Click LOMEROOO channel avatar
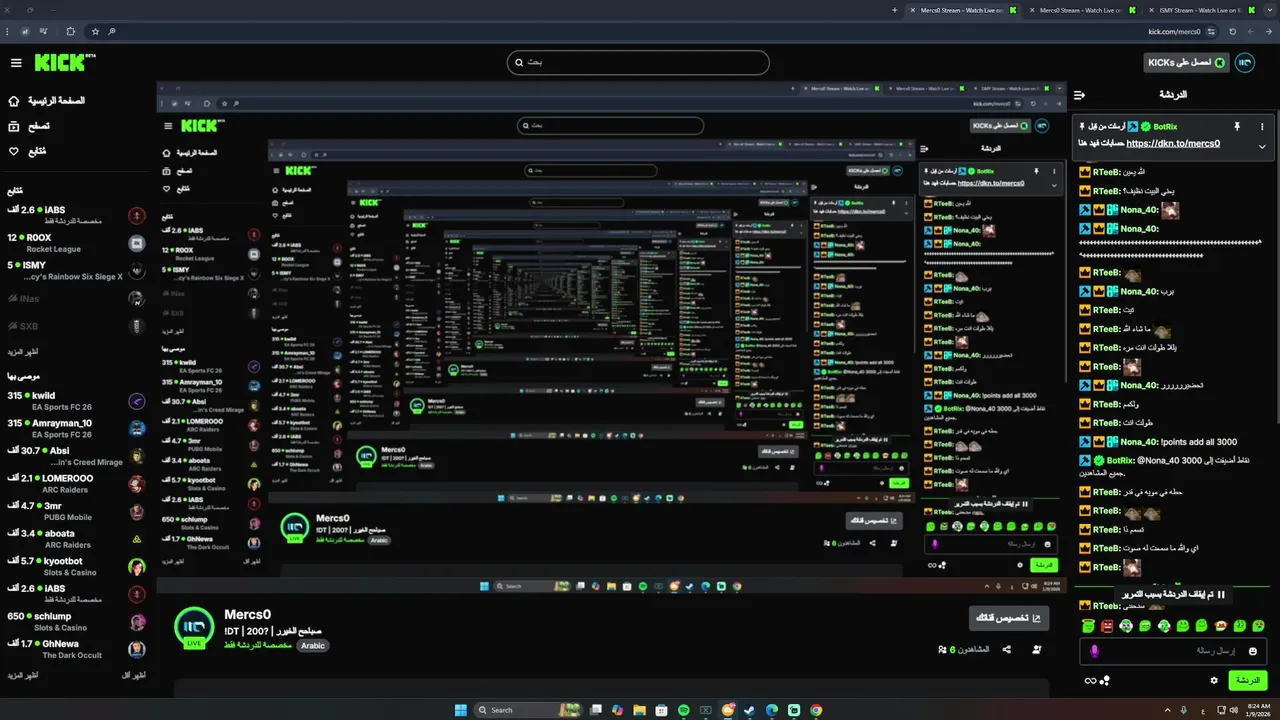The width and height of the screenshot is (1280, 720). tap(137, 484)
